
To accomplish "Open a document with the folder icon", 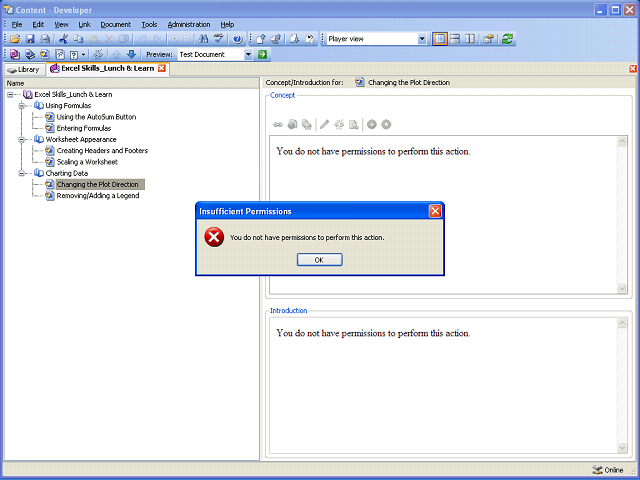I will pyautogui.click(x=15, y=39).
